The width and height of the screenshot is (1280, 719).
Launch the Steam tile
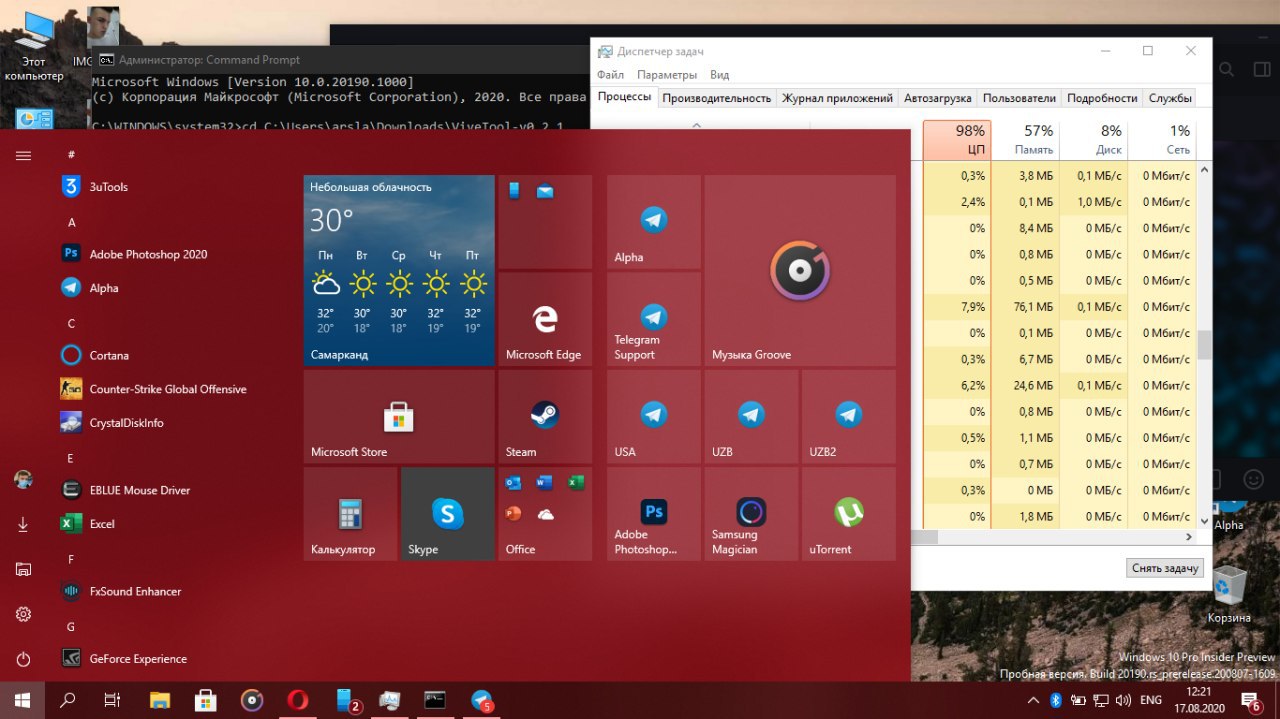click(x=545, y=416)
